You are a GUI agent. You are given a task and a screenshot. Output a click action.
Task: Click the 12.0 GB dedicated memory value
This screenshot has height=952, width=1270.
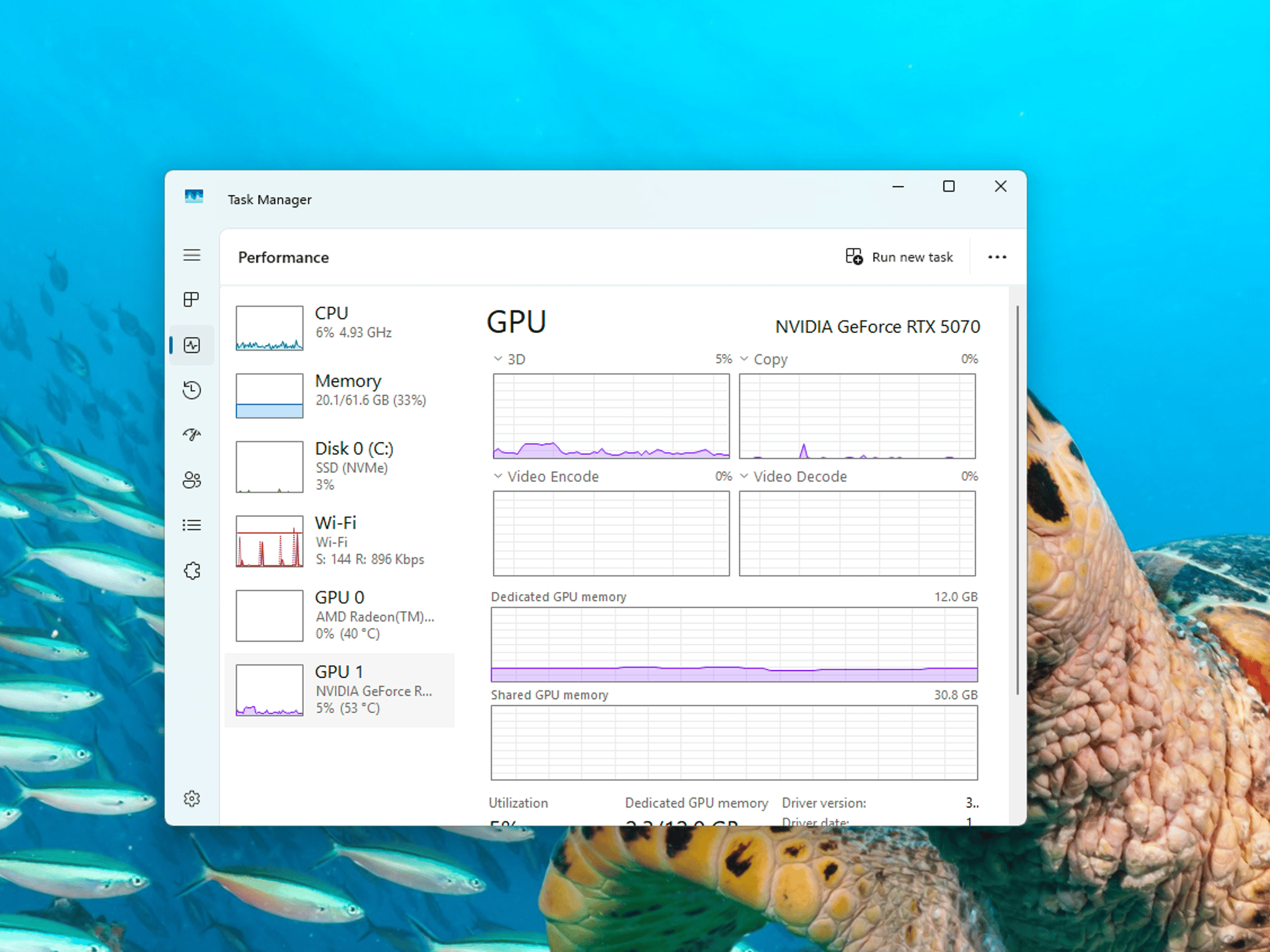tap(956, 597)
